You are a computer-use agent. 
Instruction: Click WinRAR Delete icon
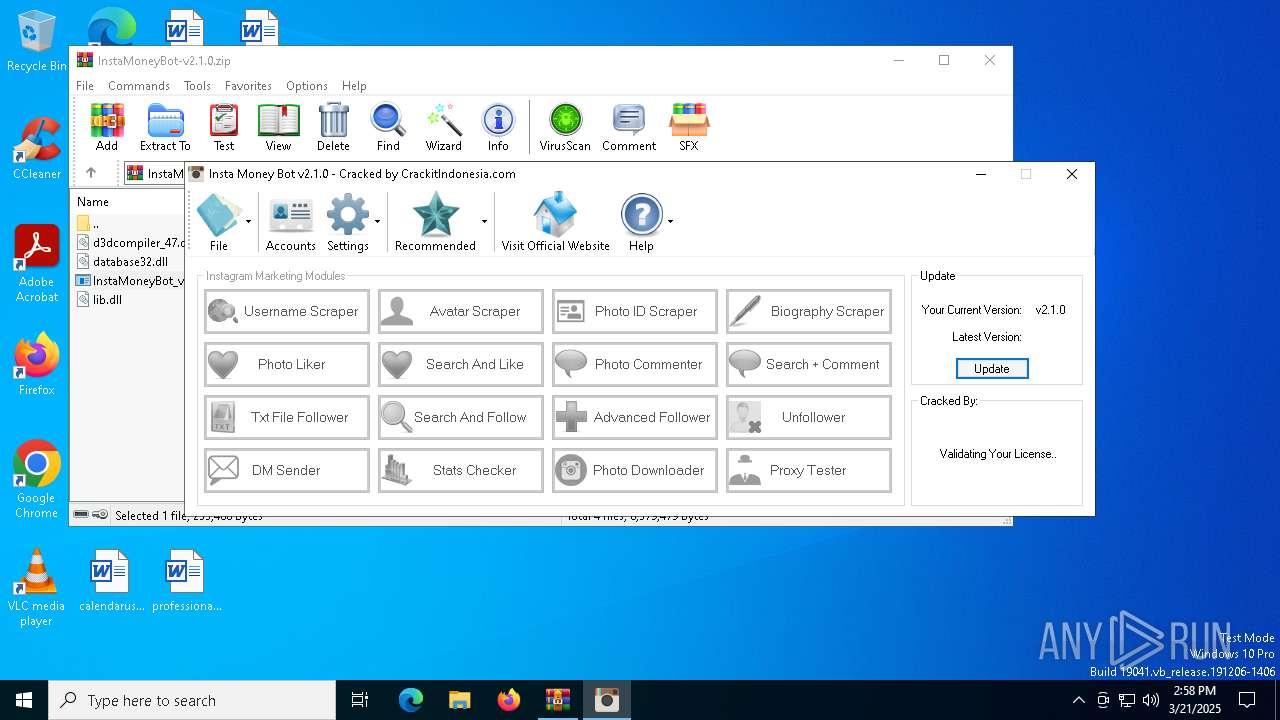click(333, 127)
